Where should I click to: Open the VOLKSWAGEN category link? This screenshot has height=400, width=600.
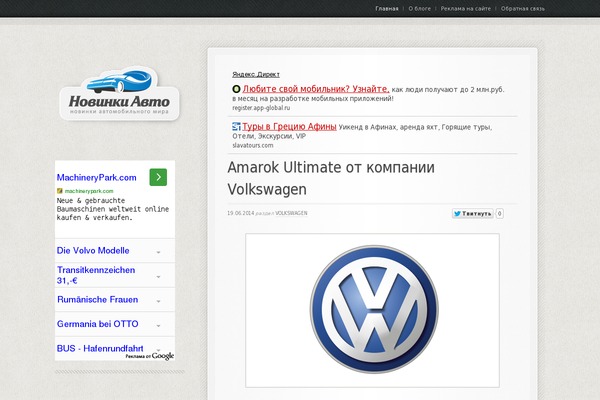pos(291,213)
